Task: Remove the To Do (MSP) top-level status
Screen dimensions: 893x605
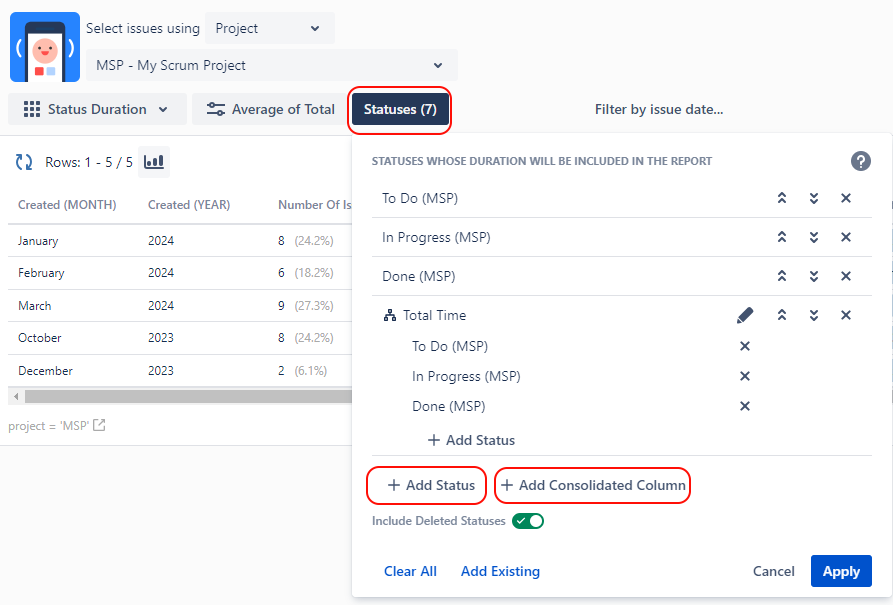Action: pyautogui.click(x=846, y=198)
